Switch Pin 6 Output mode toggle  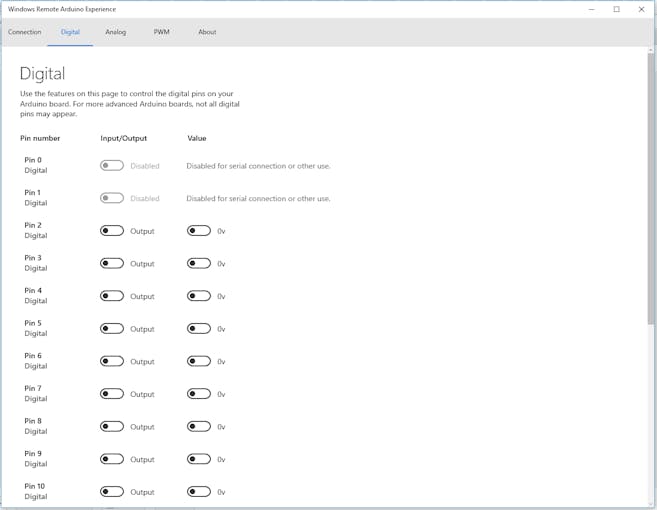(x=112, y=361)
